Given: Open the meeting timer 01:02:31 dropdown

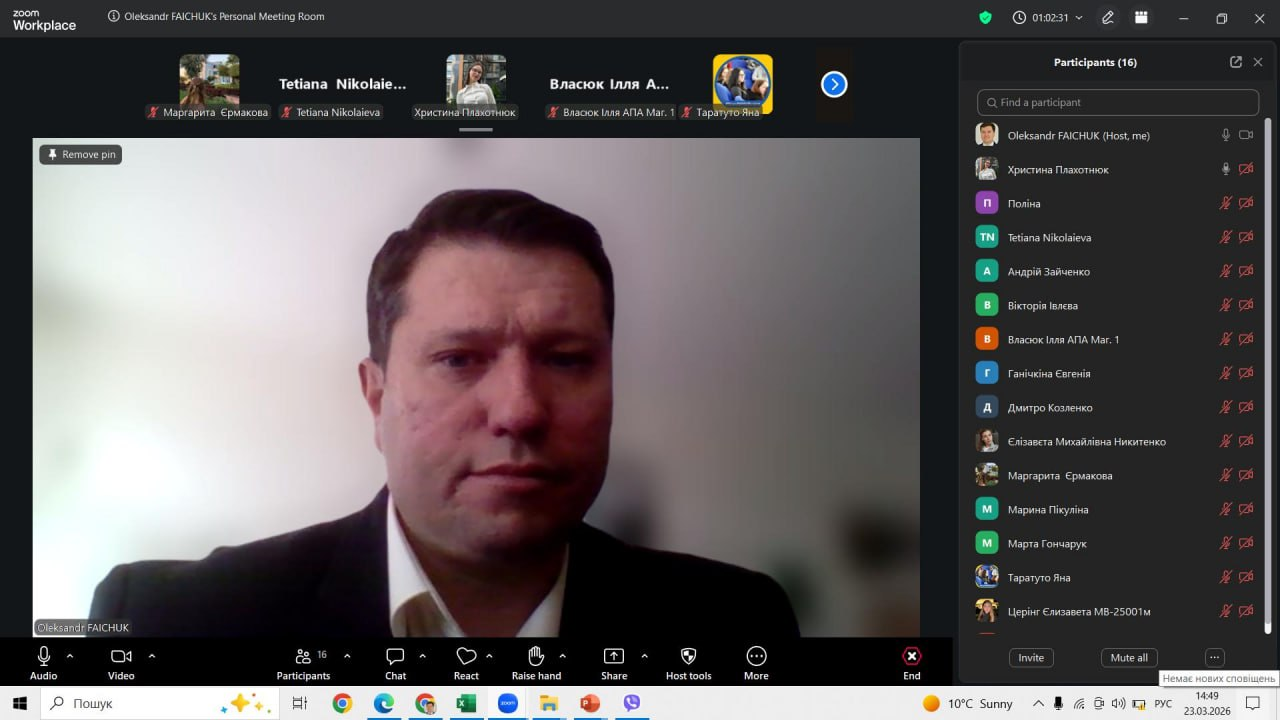Looking at the screenshot, I should coord(1047,18).
